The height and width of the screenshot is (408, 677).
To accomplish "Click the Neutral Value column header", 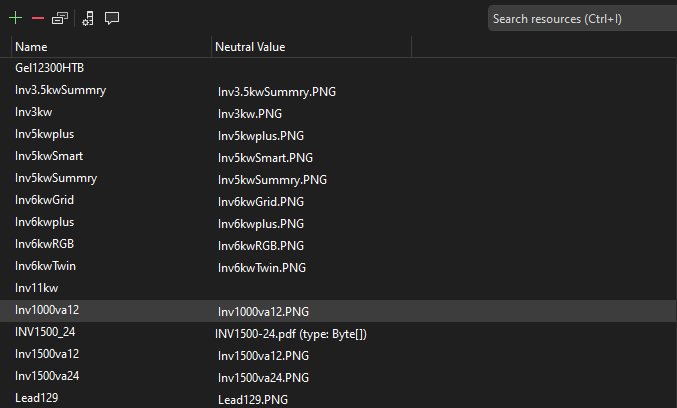I will point(251,46).
